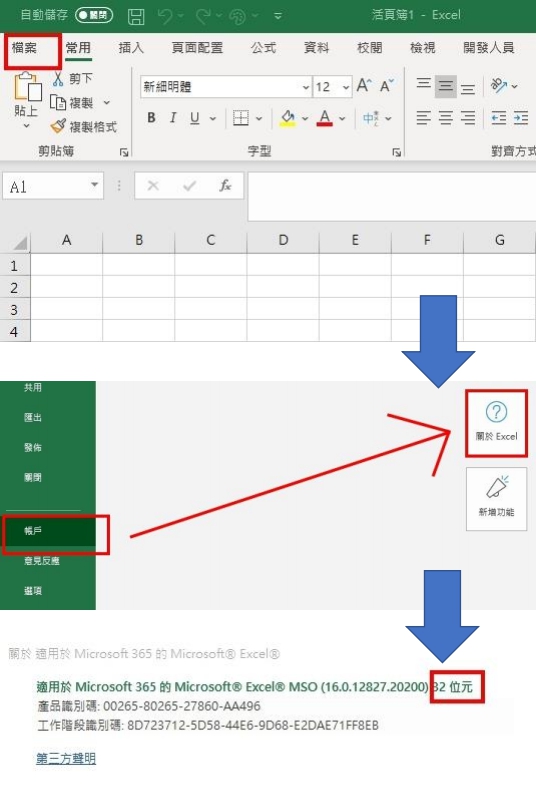Open the font size dropdown
Viewport: 536px width, 792px height.
tap(346, 87)
